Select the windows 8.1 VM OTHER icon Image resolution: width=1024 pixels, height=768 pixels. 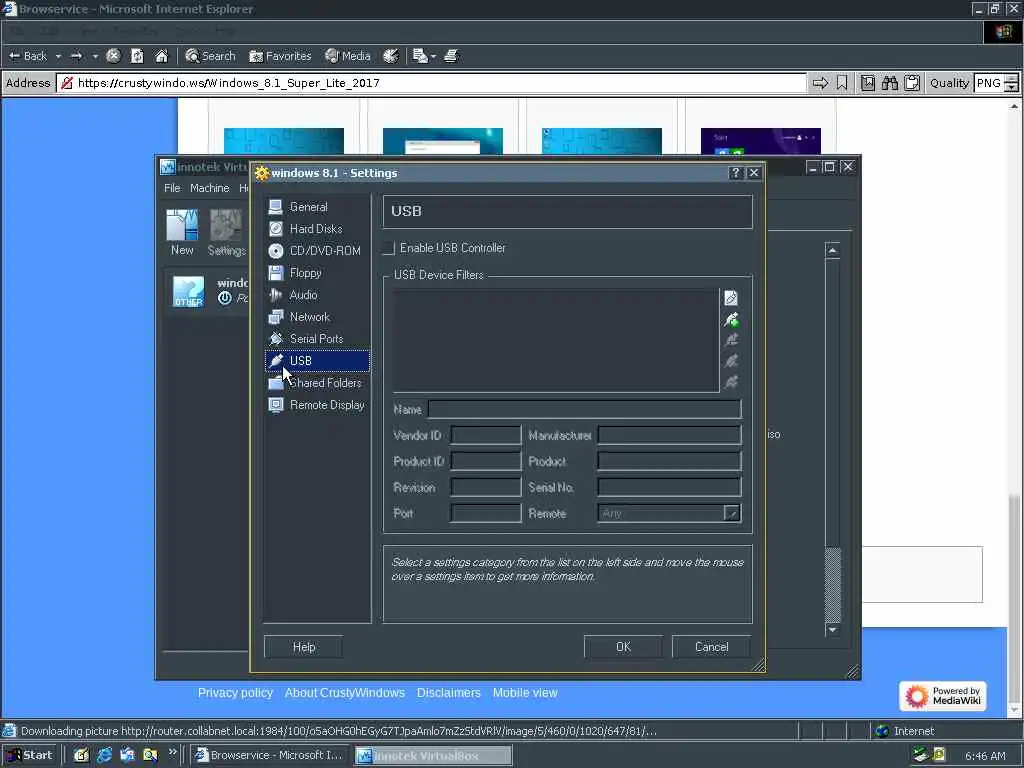pos(189,292)
